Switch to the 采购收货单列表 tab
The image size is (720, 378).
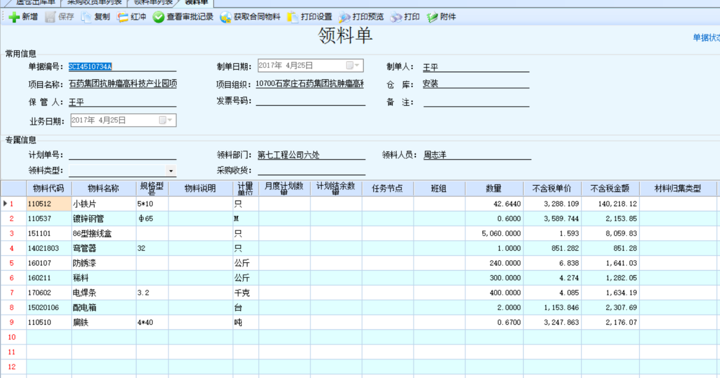(x=95, y=2)
